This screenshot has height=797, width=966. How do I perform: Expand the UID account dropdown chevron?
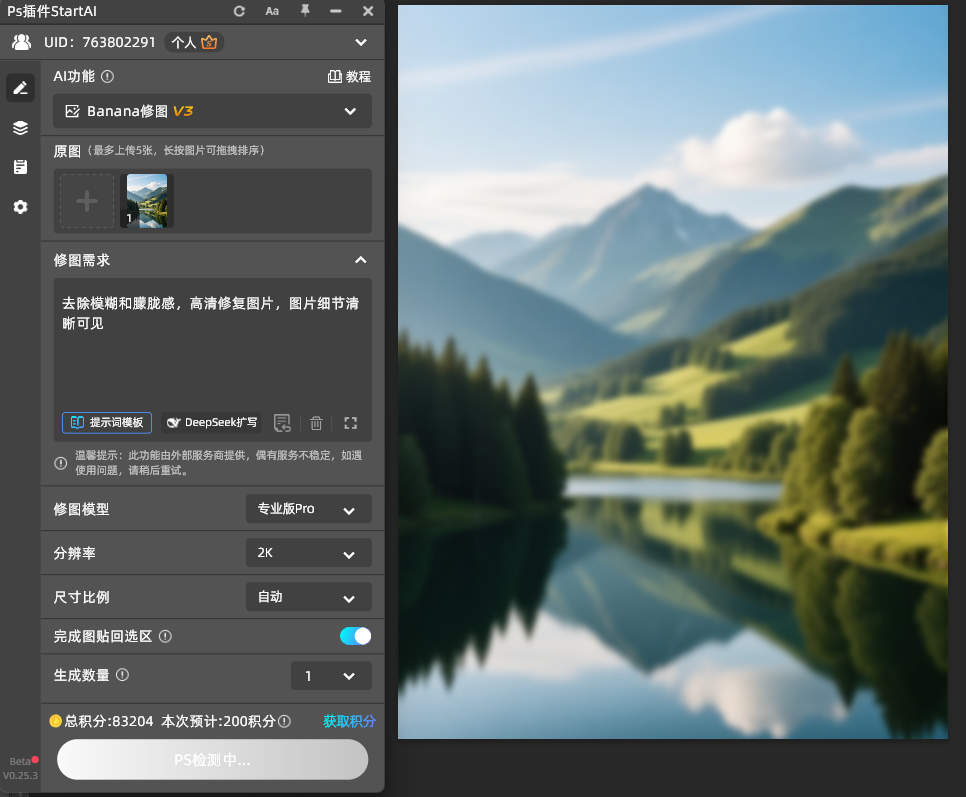[x=361, y=42]
